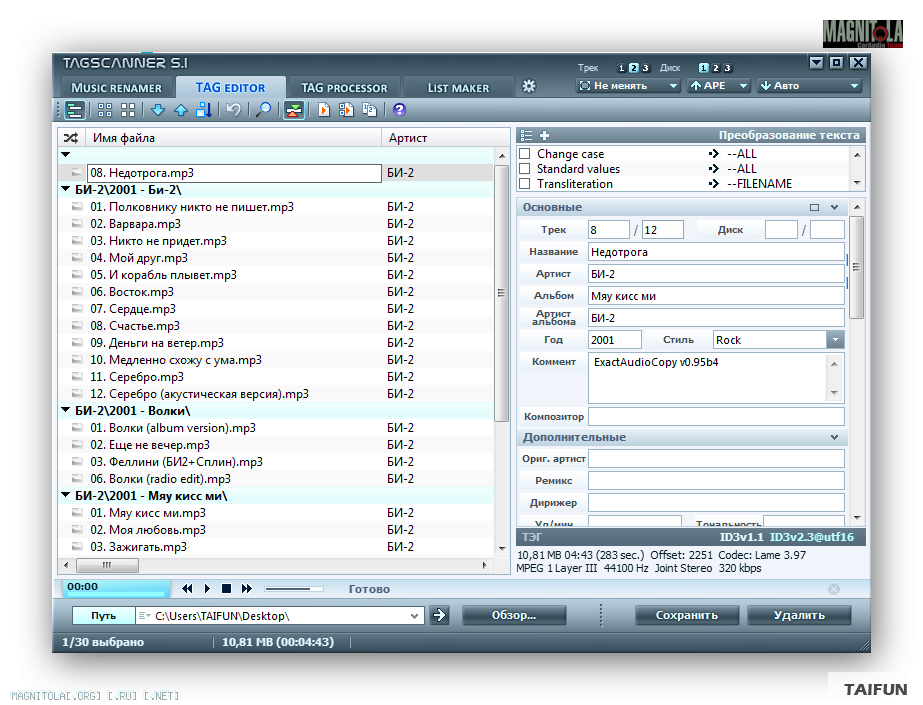Click into the Альбом field
The height and width of the screenshot is (705, 923).
716,296
